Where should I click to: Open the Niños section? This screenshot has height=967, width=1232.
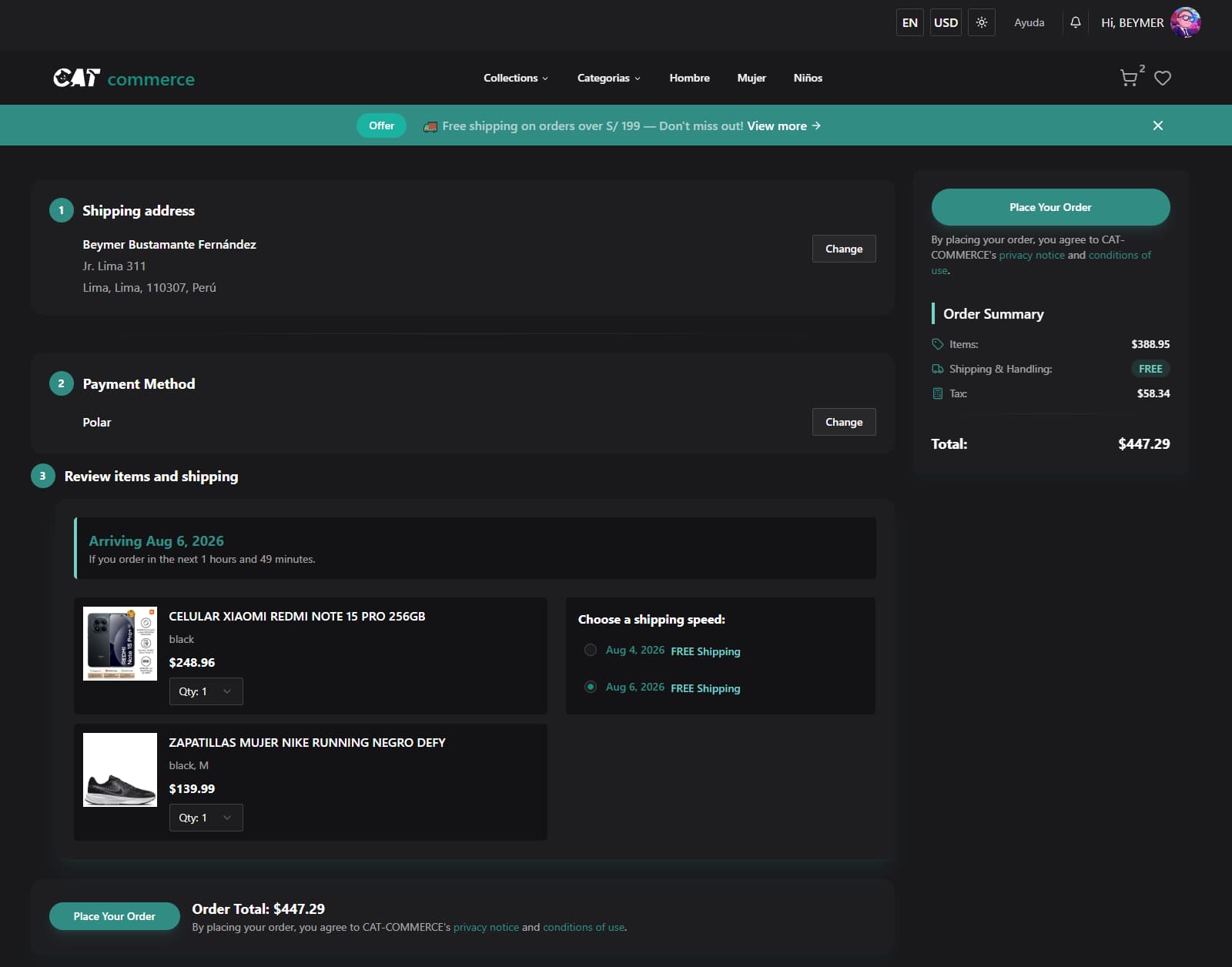pyautogui.click(x=808, y=78)
